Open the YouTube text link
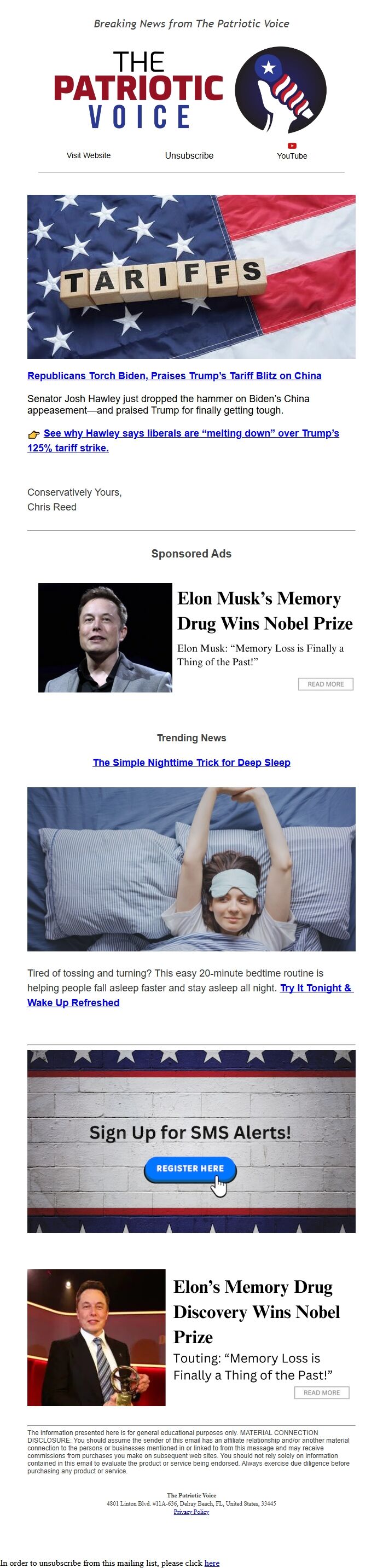383x1568 pixels. (292, 156)
